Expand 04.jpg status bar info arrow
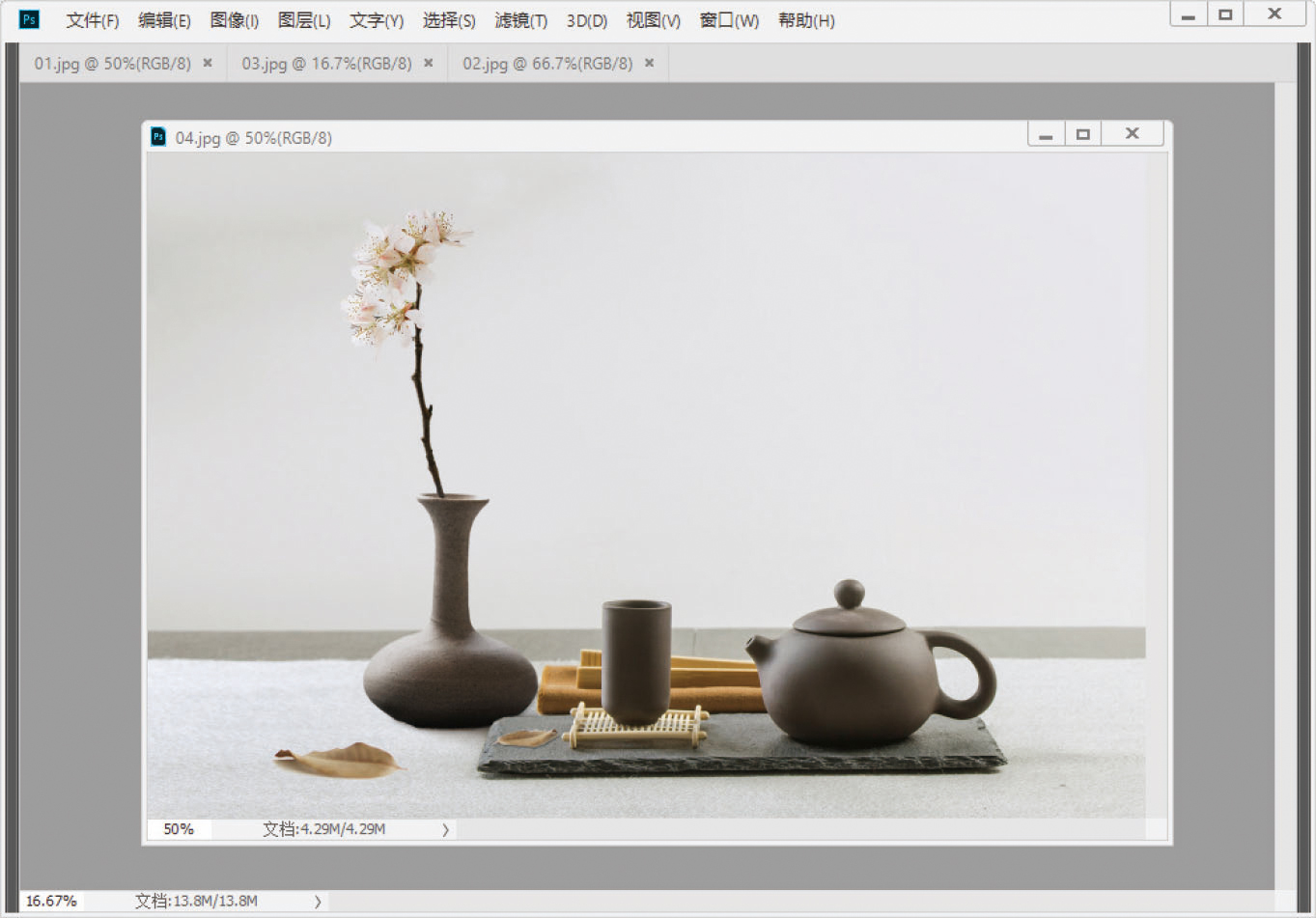The image size is (1316, 918). 445,829
